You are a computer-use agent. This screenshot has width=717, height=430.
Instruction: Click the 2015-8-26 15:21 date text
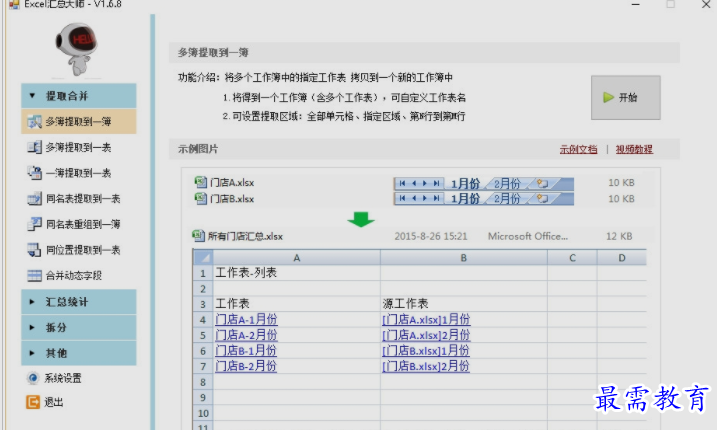tap(431, 236)
